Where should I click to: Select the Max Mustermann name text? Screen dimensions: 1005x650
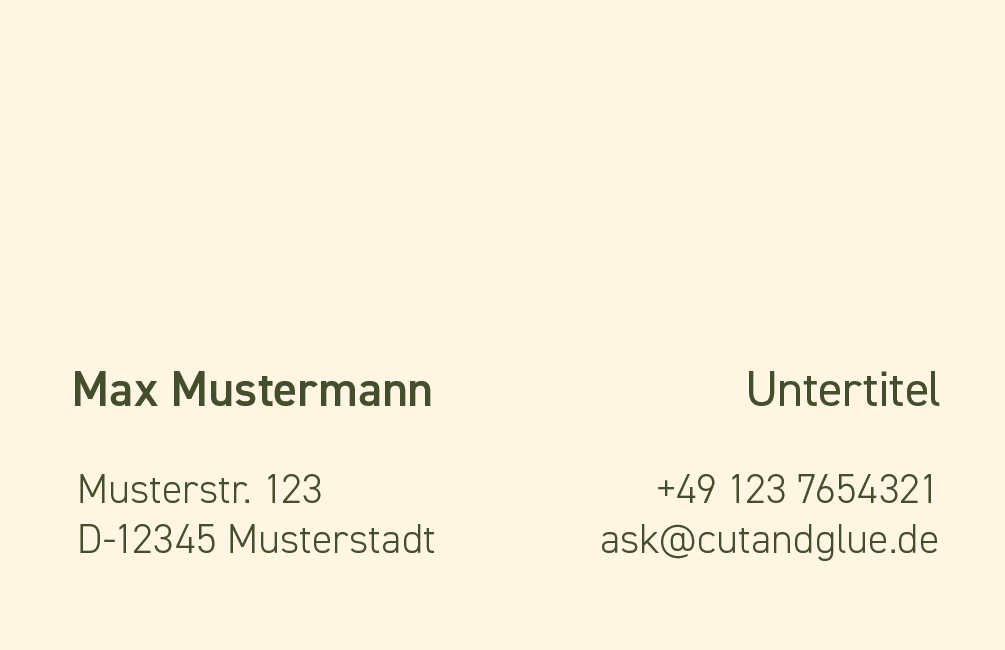pyautogui.click(x=253, y=390)
